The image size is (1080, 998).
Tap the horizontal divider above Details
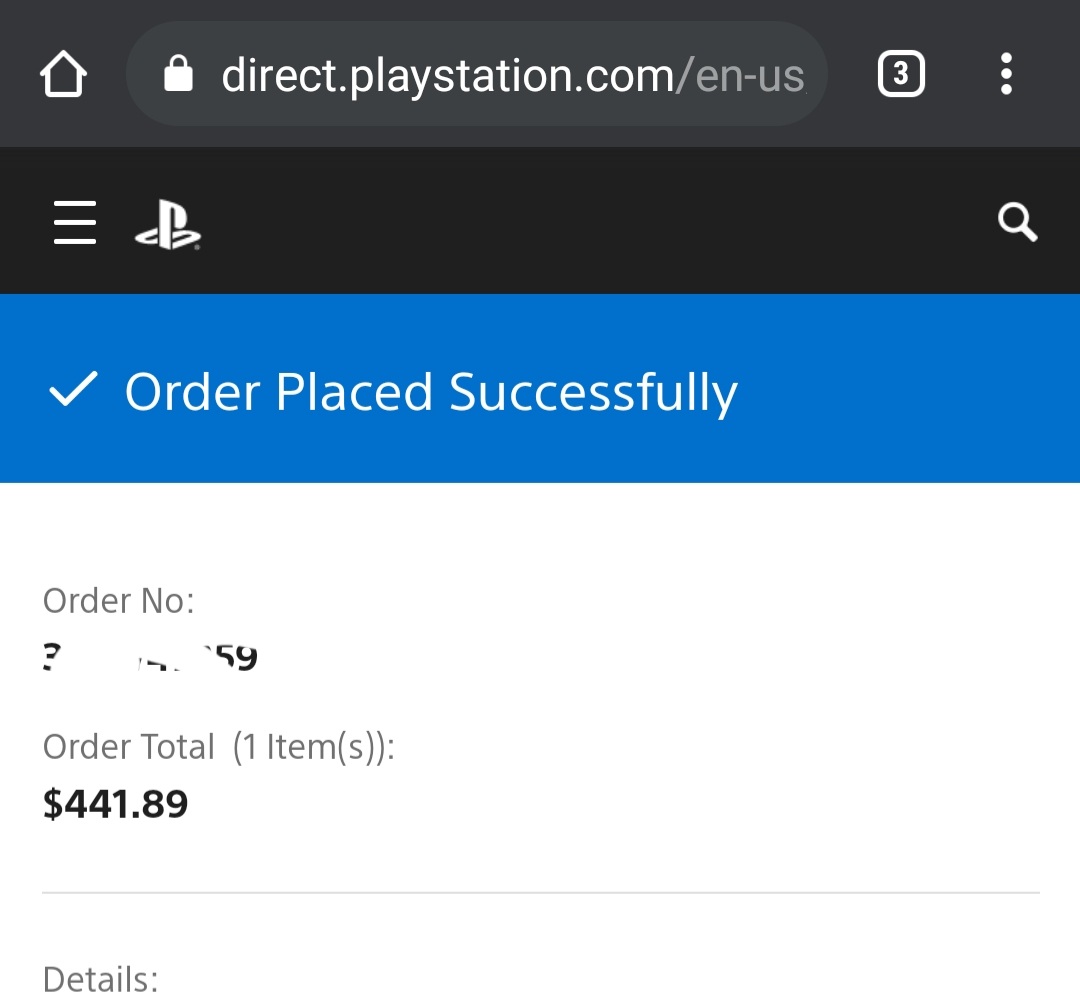click(x=541, y=893)
